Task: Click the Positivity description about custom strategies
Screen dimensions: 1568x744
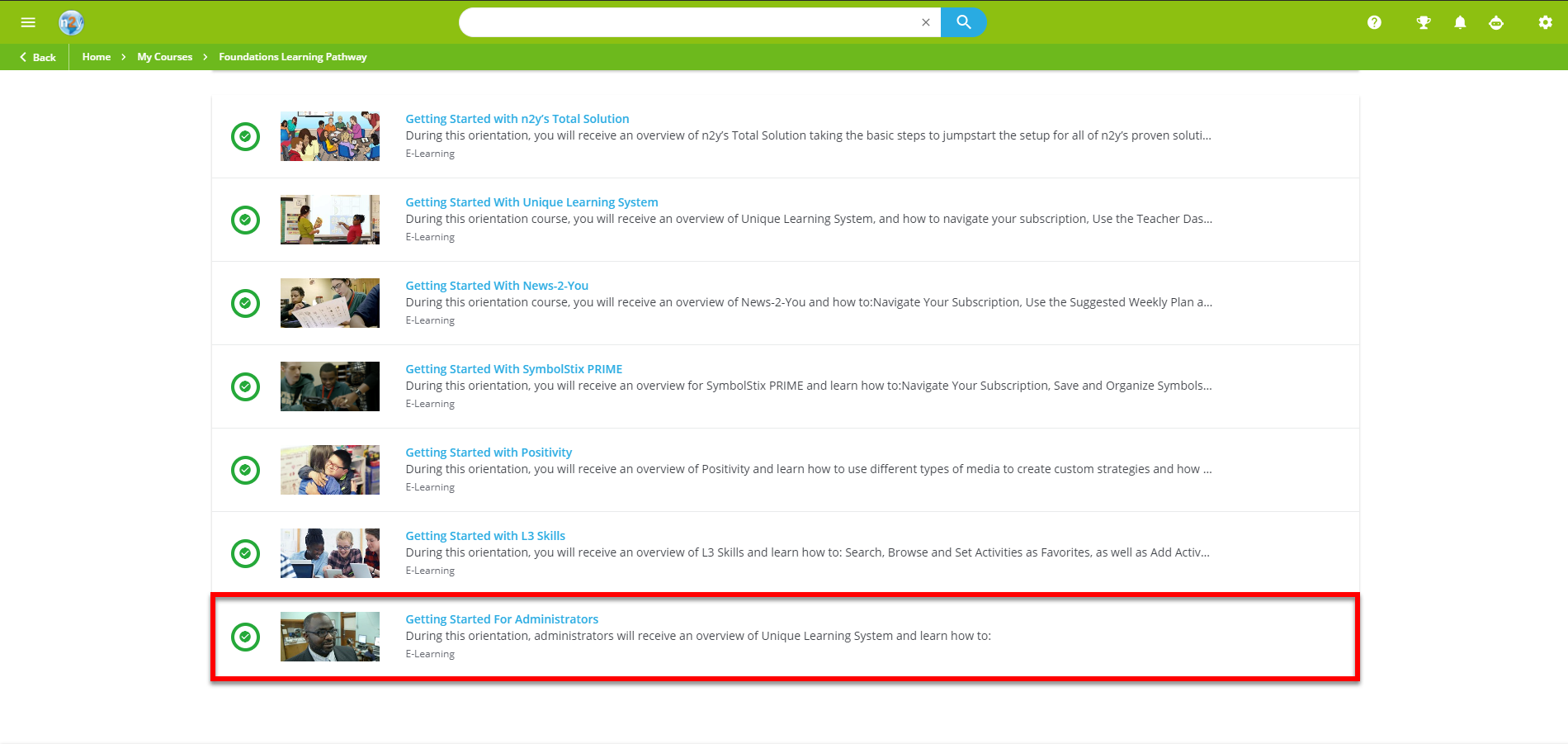Action: [809, 469]
